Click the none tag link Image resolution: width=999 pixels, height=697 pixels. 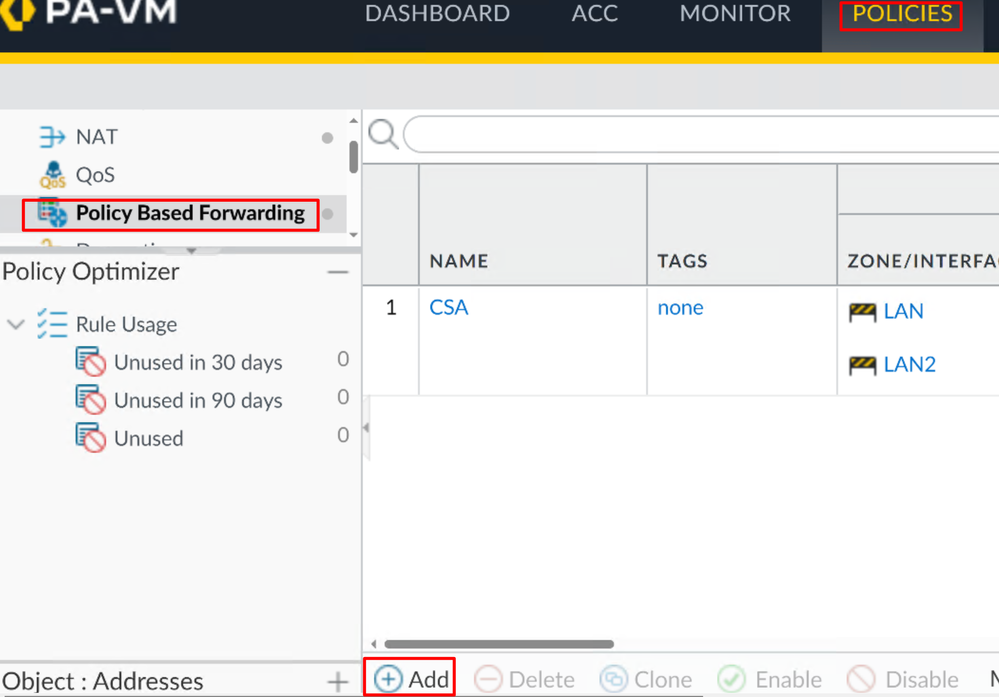(680, 308)
